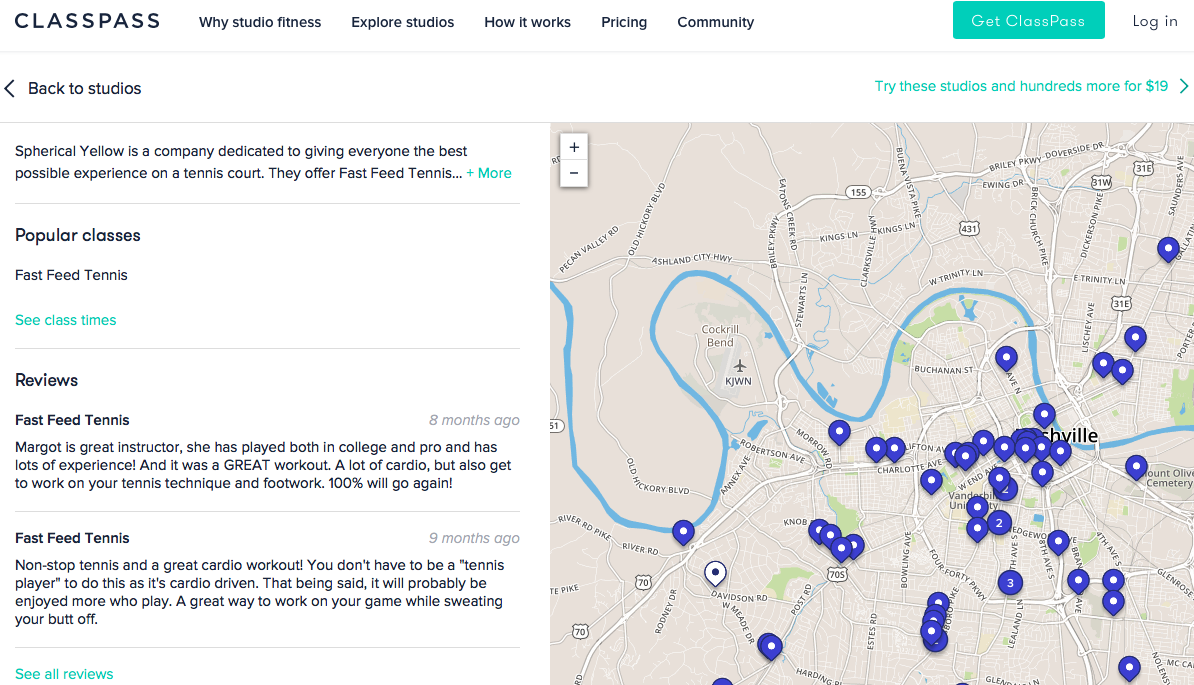Screen dimensions: 1194x685
Task: Click cluster marker labeled 2 near Edgewood
Action: click(999, 523)
